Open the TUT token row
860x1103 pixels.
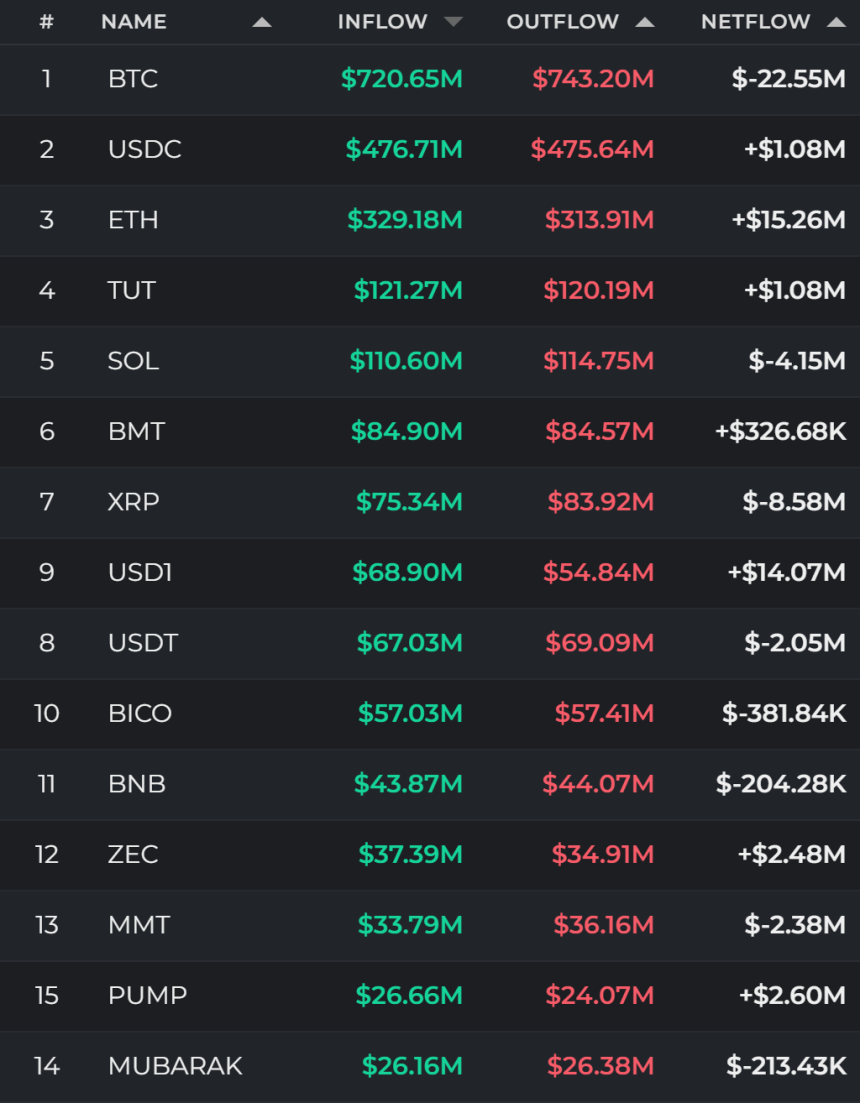[430, 291]
